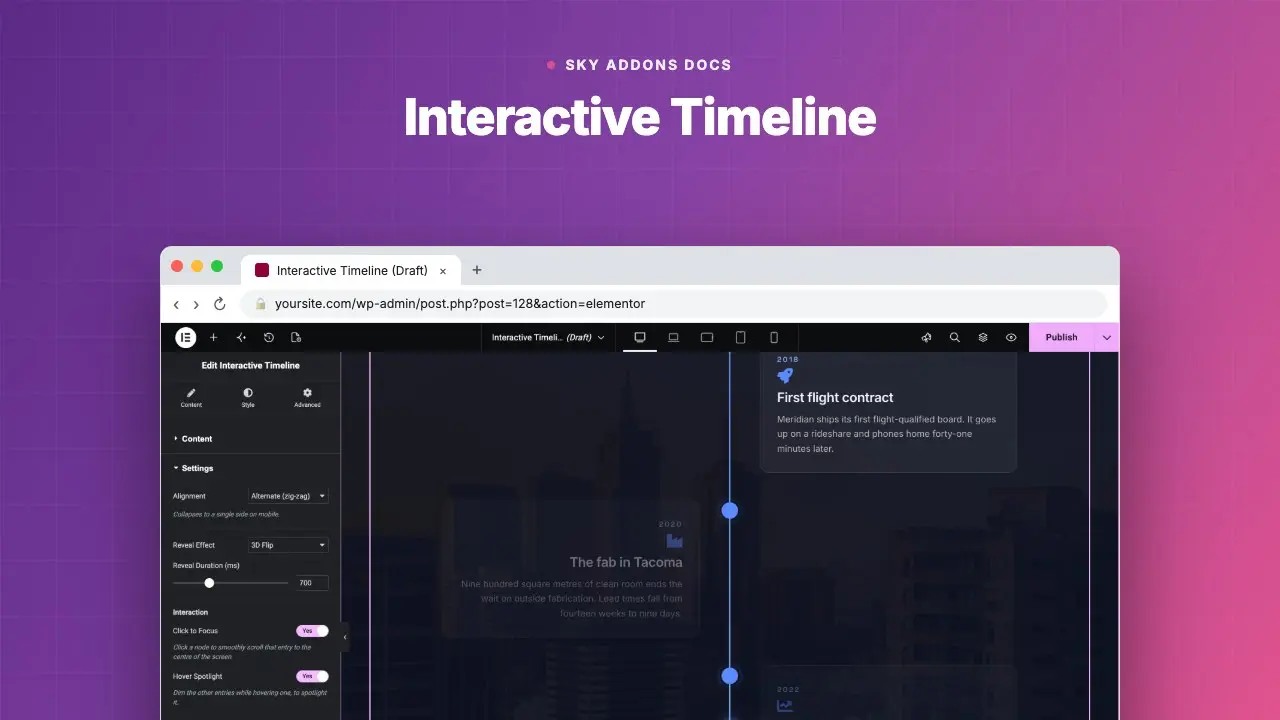Viewport: 1280px width, 720px height.
Task: Click the browser address bar URL
Action: pyautogui.click(x=460, y=304)
